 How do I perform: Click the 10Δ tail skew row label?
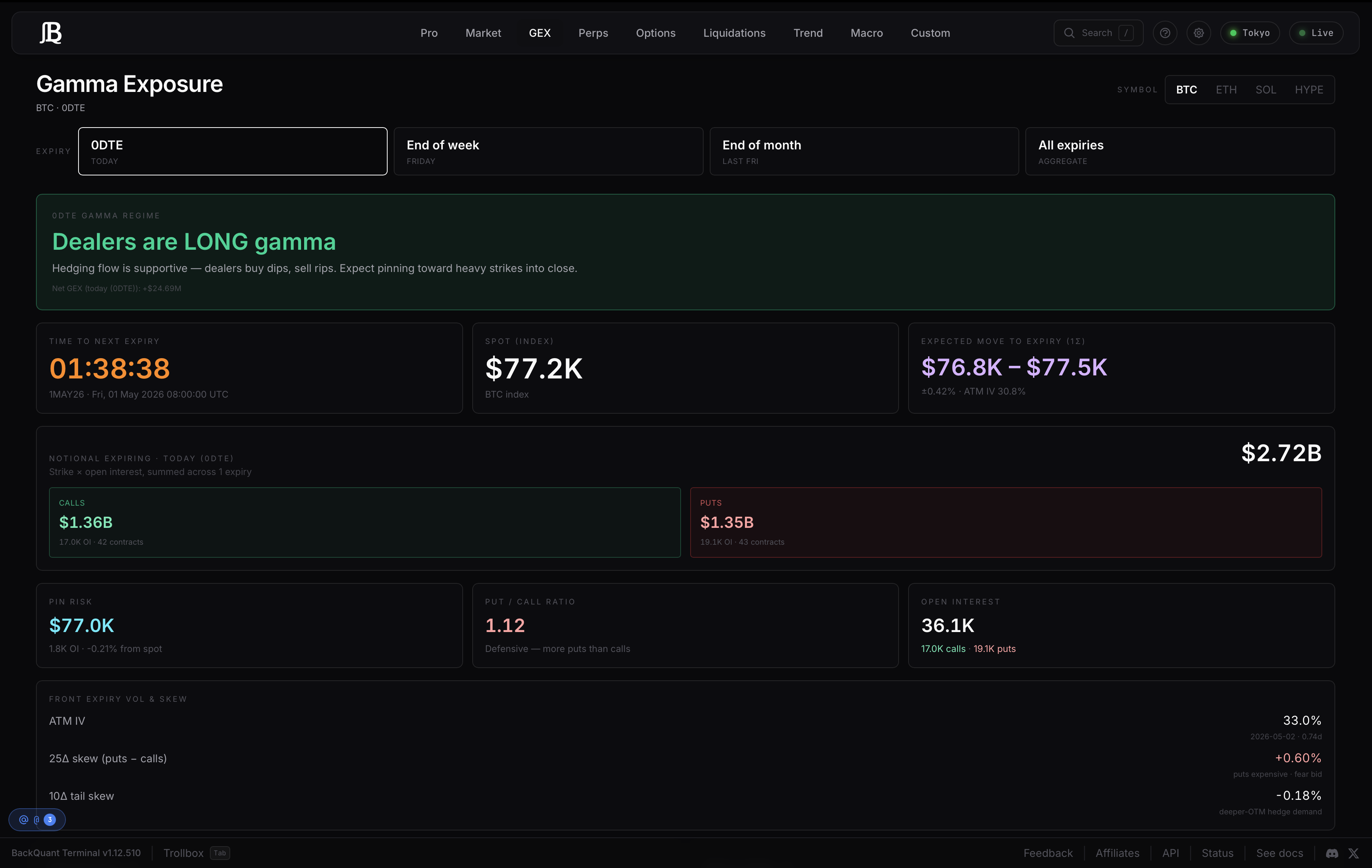82,796
